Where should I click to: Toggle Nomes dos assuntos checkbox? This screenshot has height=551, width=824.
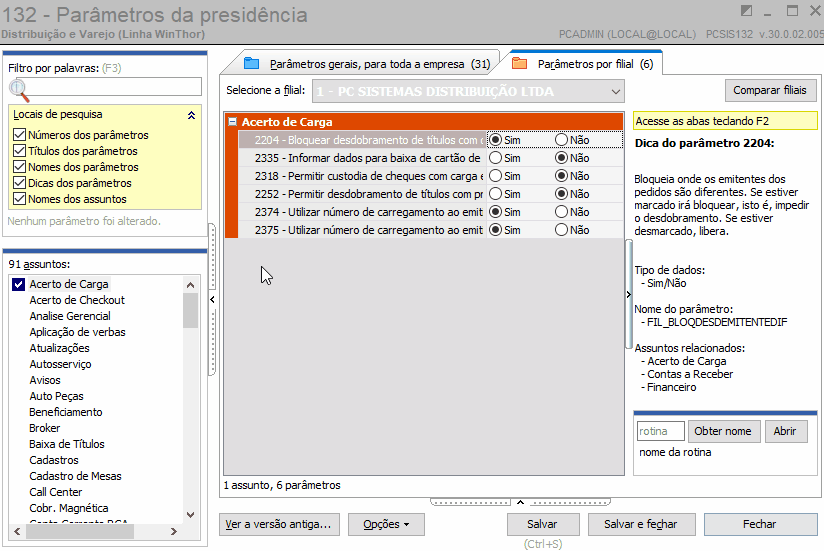pyautogui.click(x=19, y=199)
